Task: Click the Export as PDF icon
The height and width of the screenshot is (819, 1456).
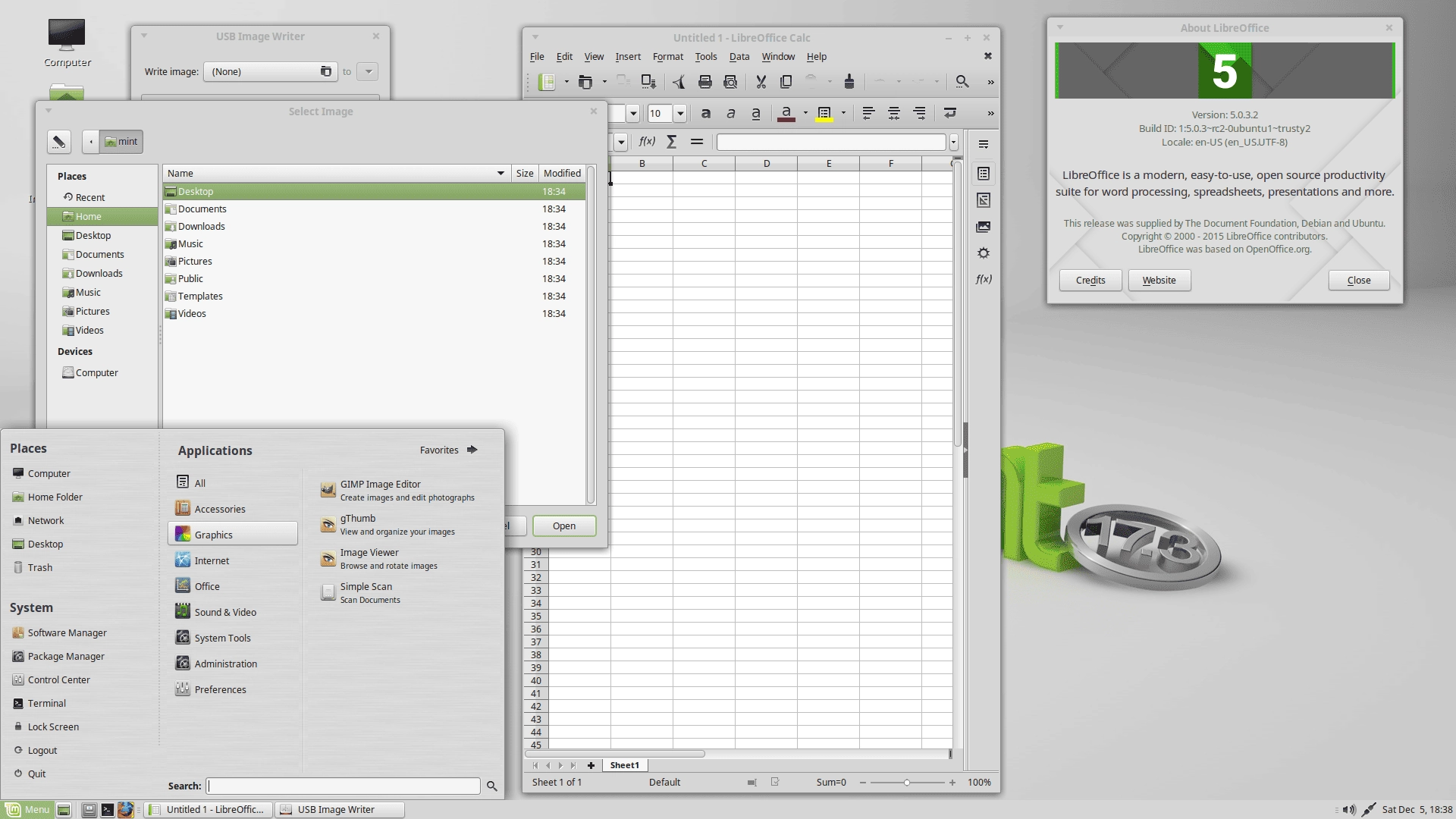Action: (679, 82)
